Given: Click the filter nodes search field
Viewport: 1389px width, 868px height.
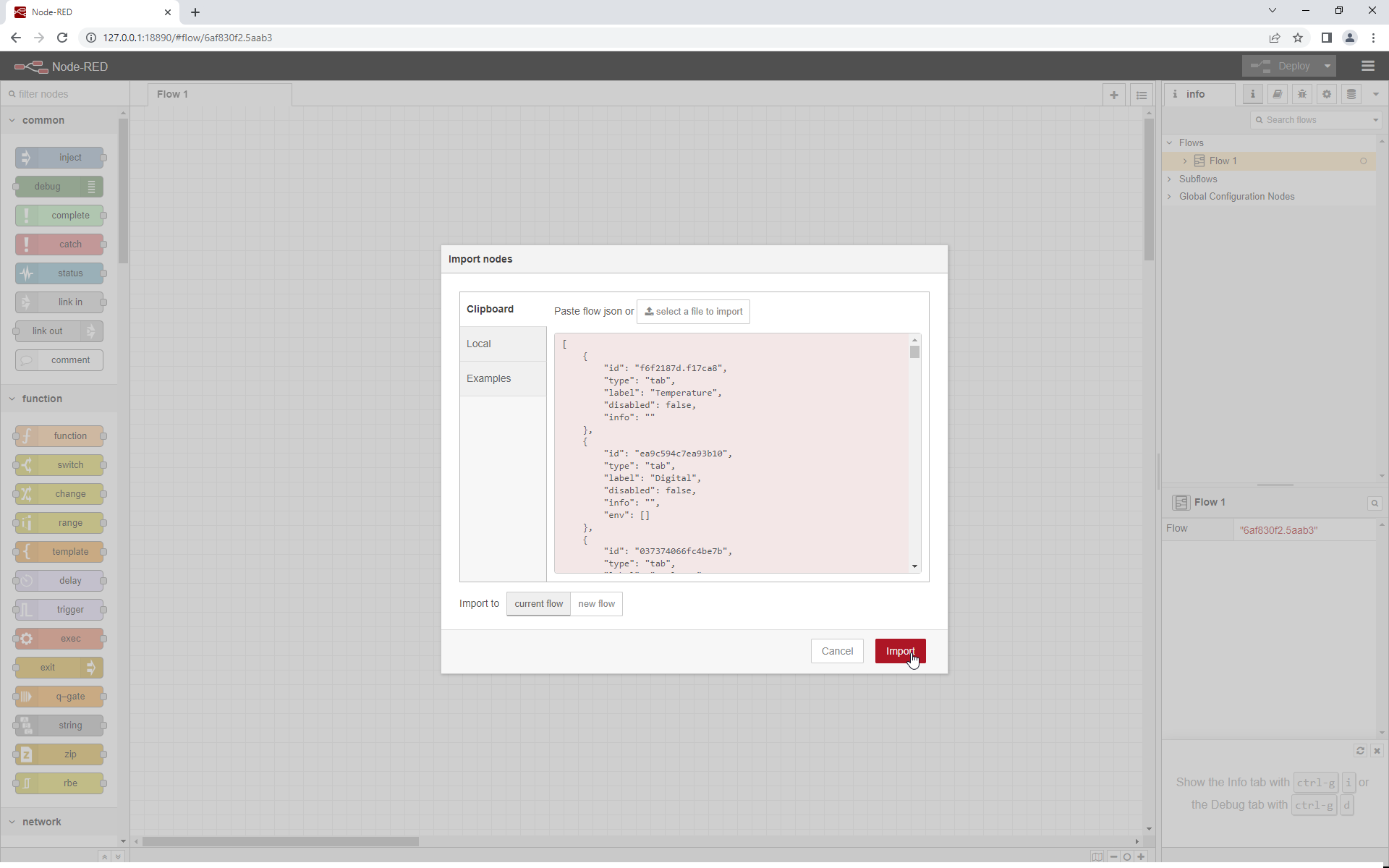Looking at the screenshot, I should [65, 94].
